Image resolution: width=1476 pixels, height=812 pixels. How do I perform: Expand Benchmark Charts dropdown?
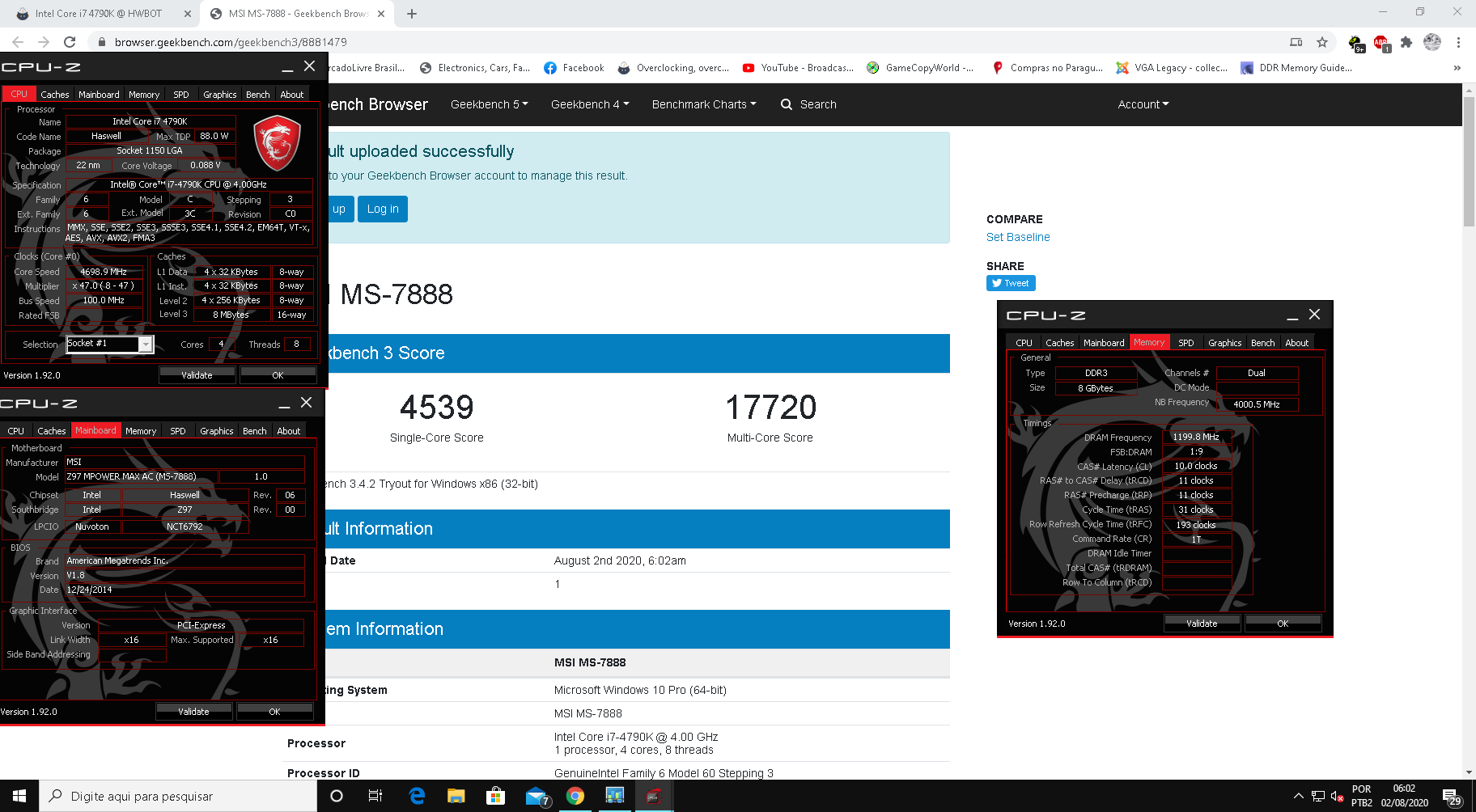tap(704, 104)
